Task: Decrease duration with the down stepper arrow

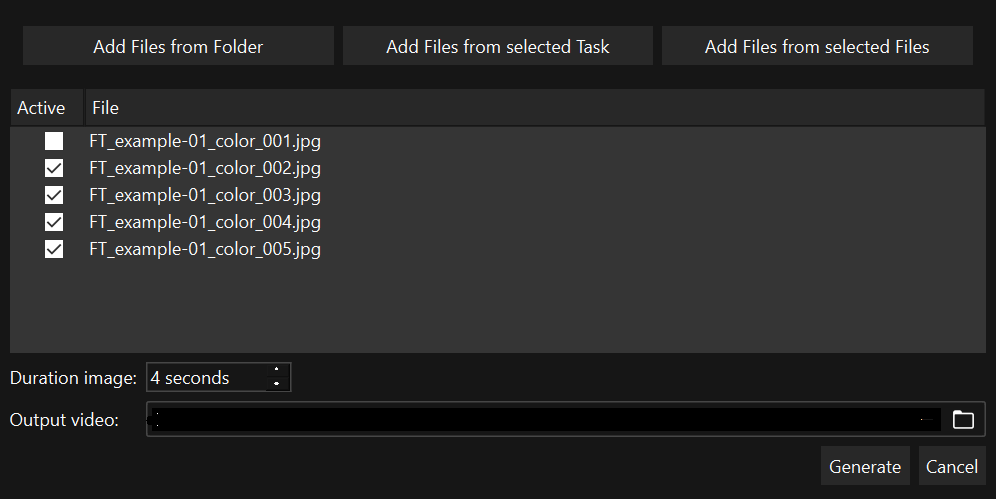Action: (x=276, y=384)
